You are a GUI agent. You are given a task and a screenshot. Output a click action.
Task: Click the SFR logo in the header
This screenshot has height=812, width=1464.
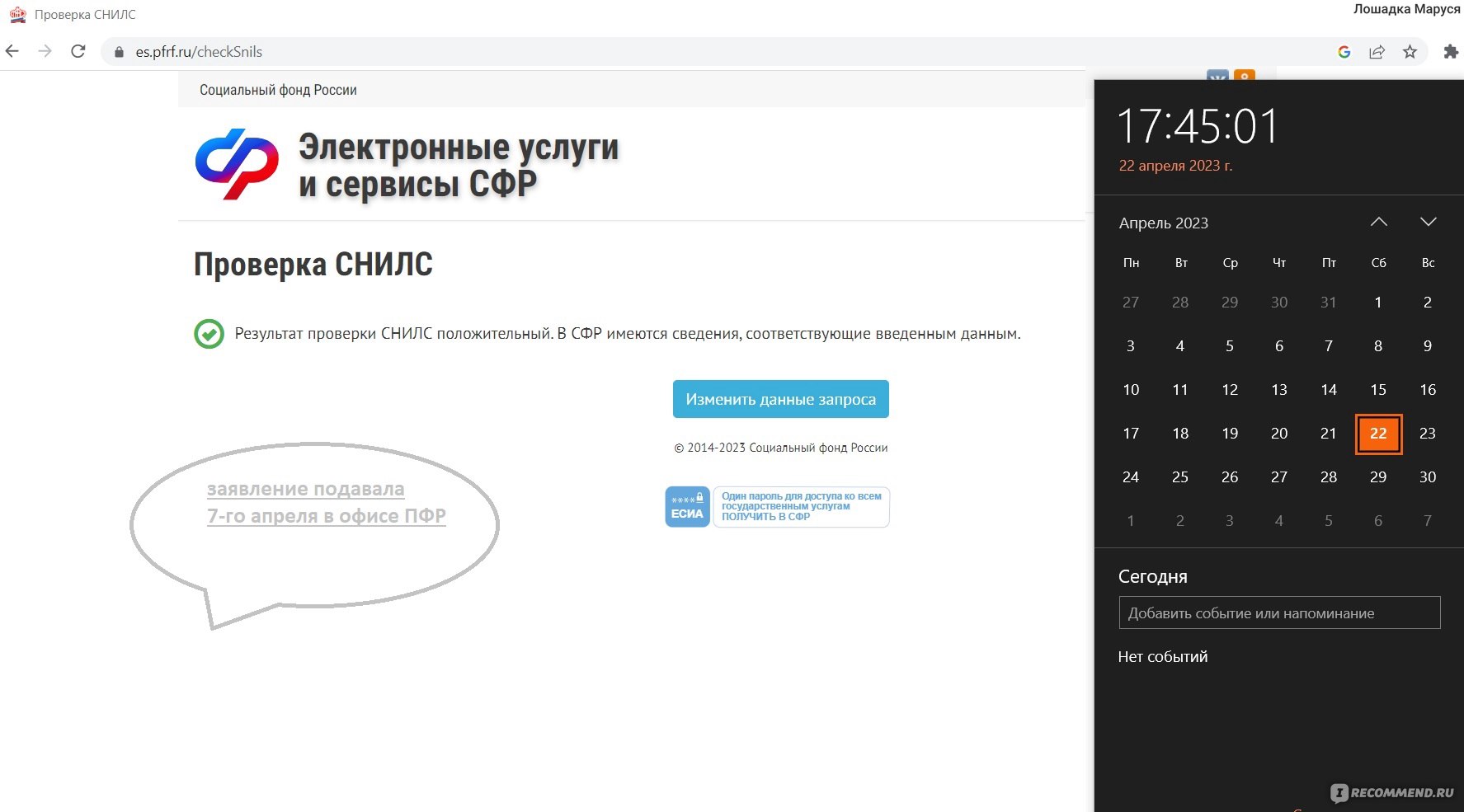pos(237,164)
